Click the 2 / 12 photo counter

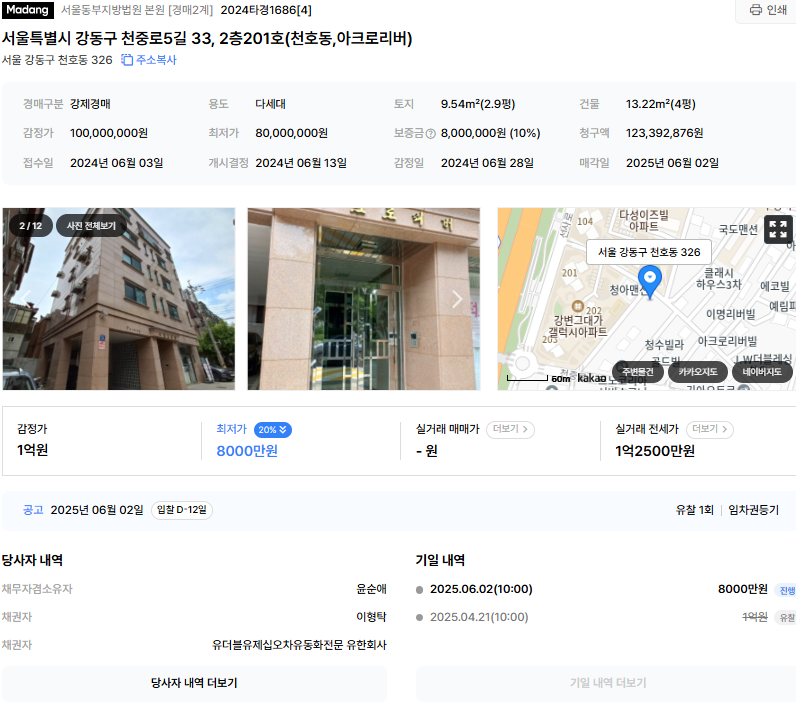coord(30,226)
